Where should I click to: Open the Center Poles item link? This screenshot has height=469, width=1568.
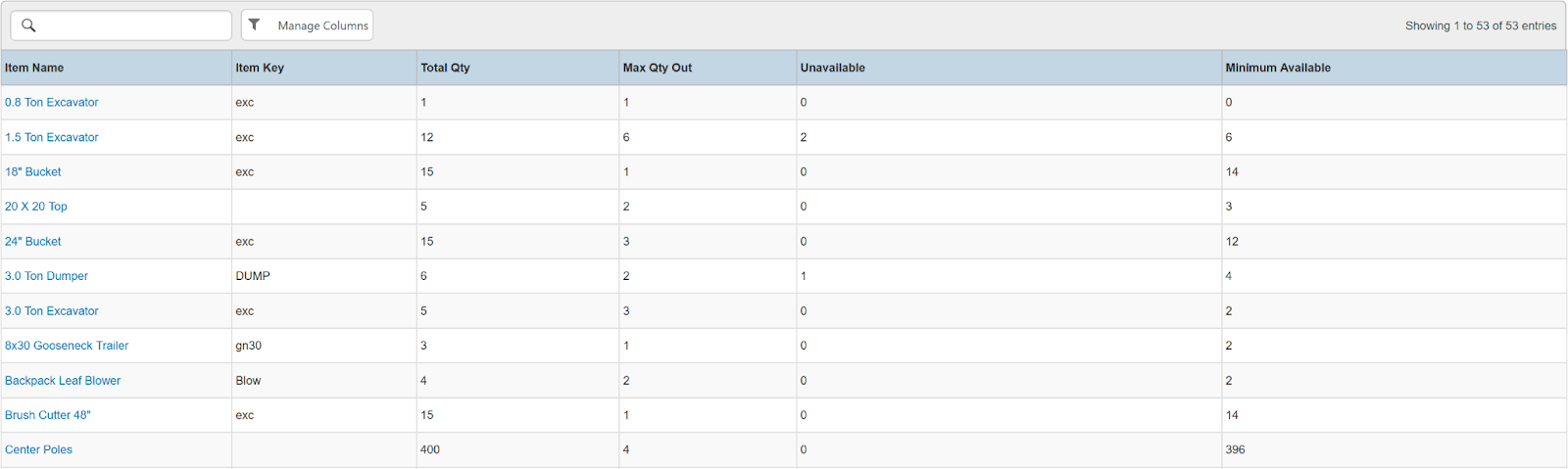pyautogui.click(x=38, y=450)
